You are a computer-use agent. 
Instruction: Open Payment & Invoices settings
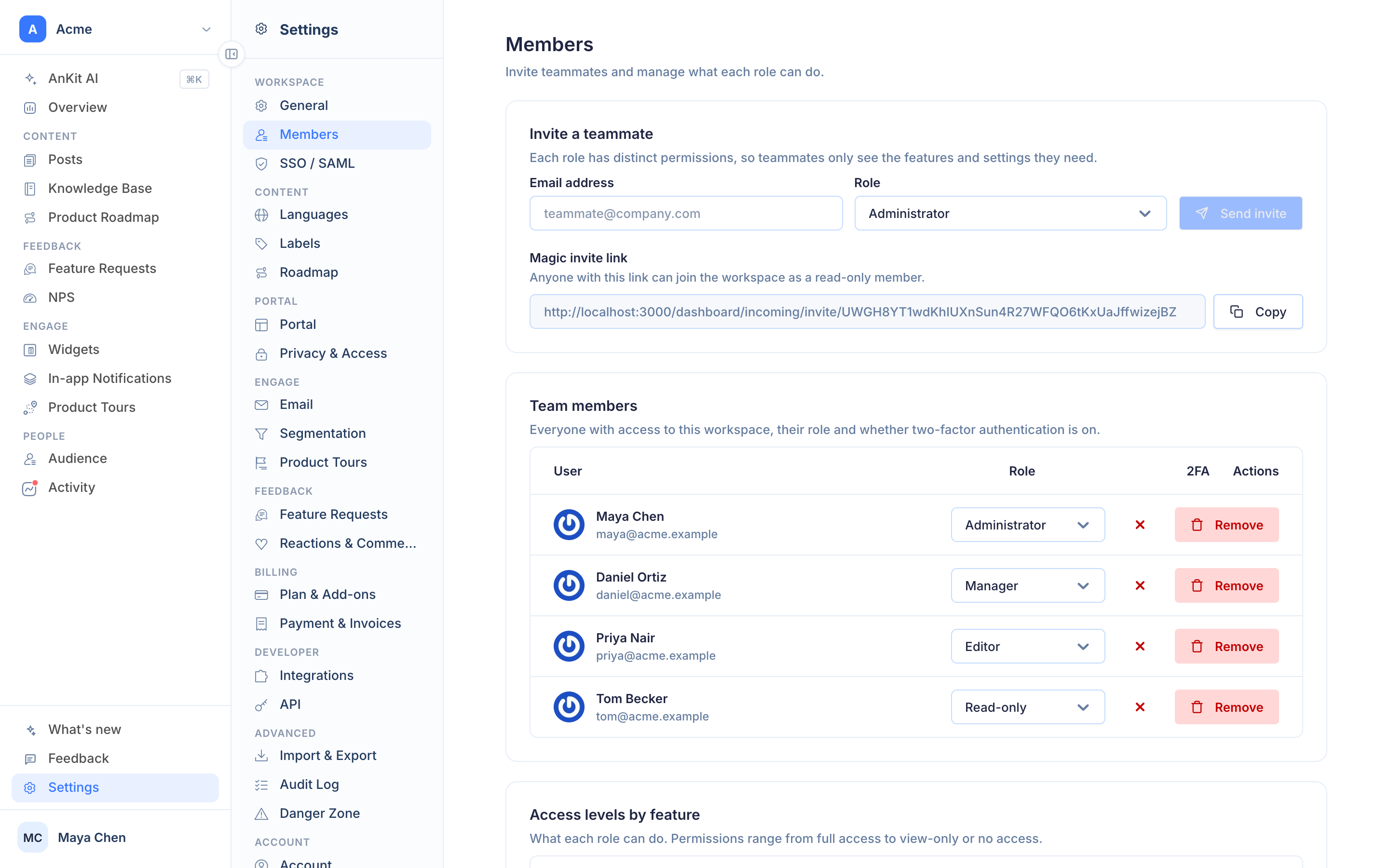pyautogui.click(x=337, y=624)
